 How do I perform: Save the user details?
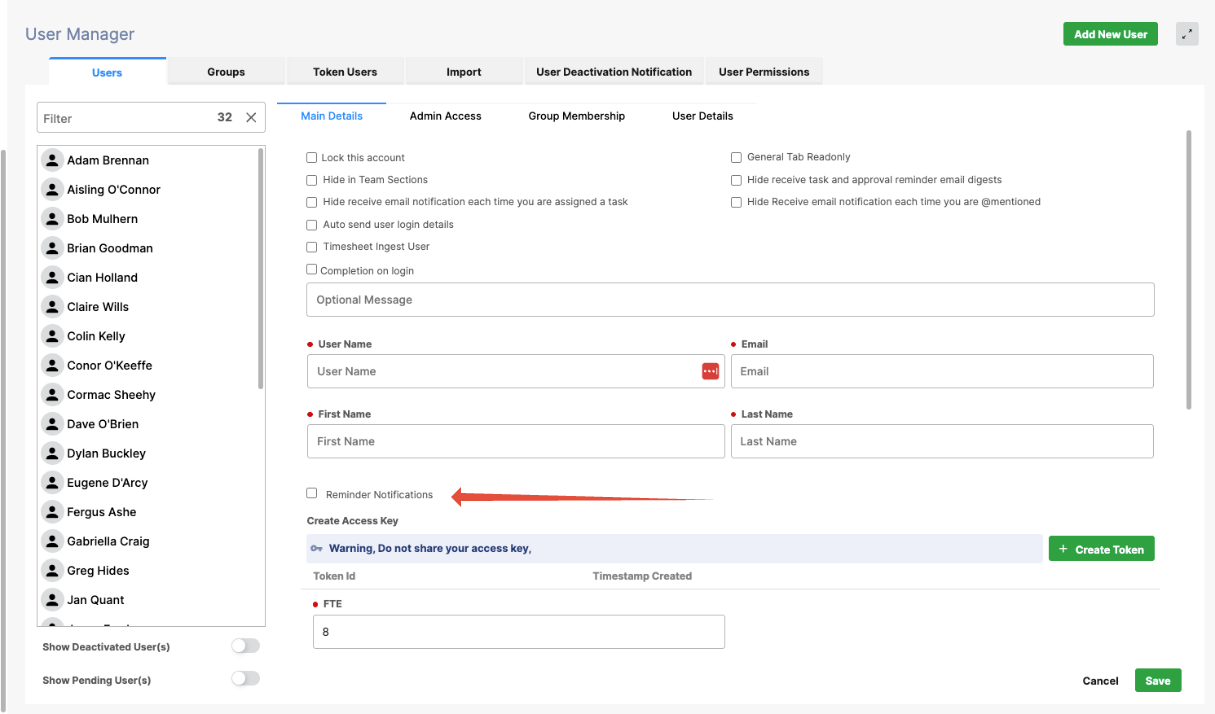pos(1158,680)
